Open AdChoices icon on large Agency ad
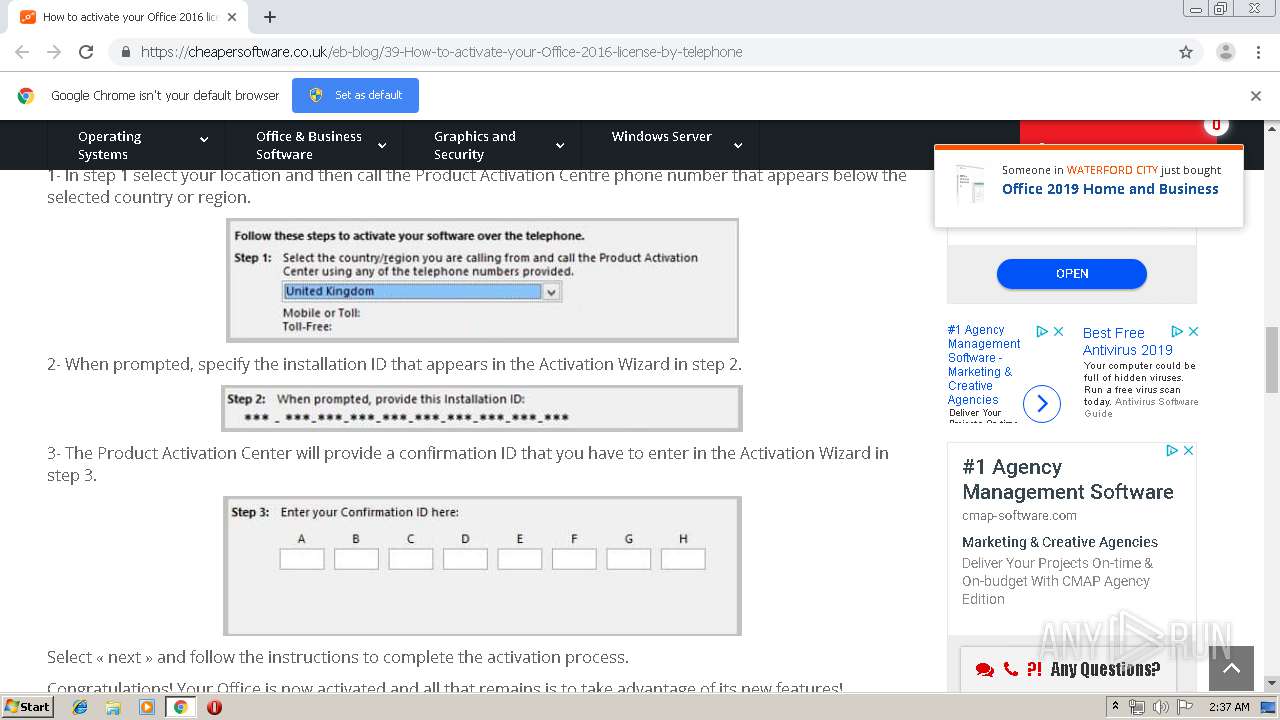The width and height of the screenshot is (1280, 720). [x=1172, y=451]
